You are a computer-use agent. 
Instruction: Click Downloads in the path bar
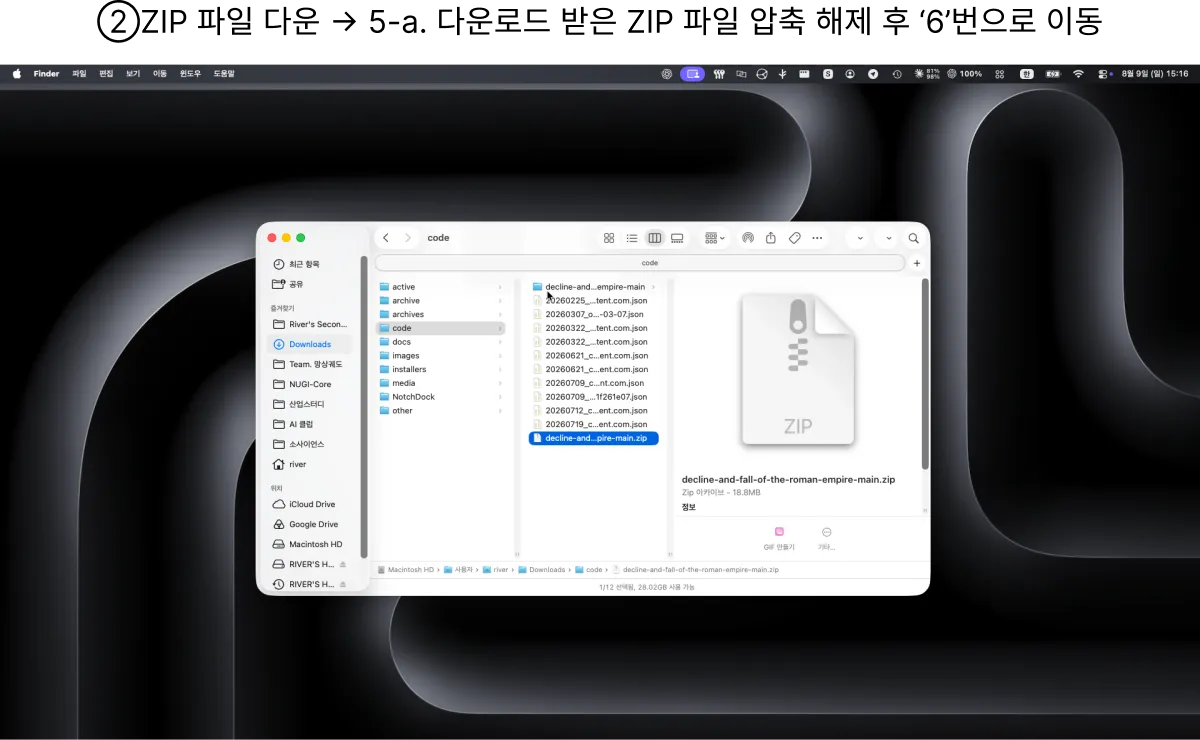pos(541,570)
